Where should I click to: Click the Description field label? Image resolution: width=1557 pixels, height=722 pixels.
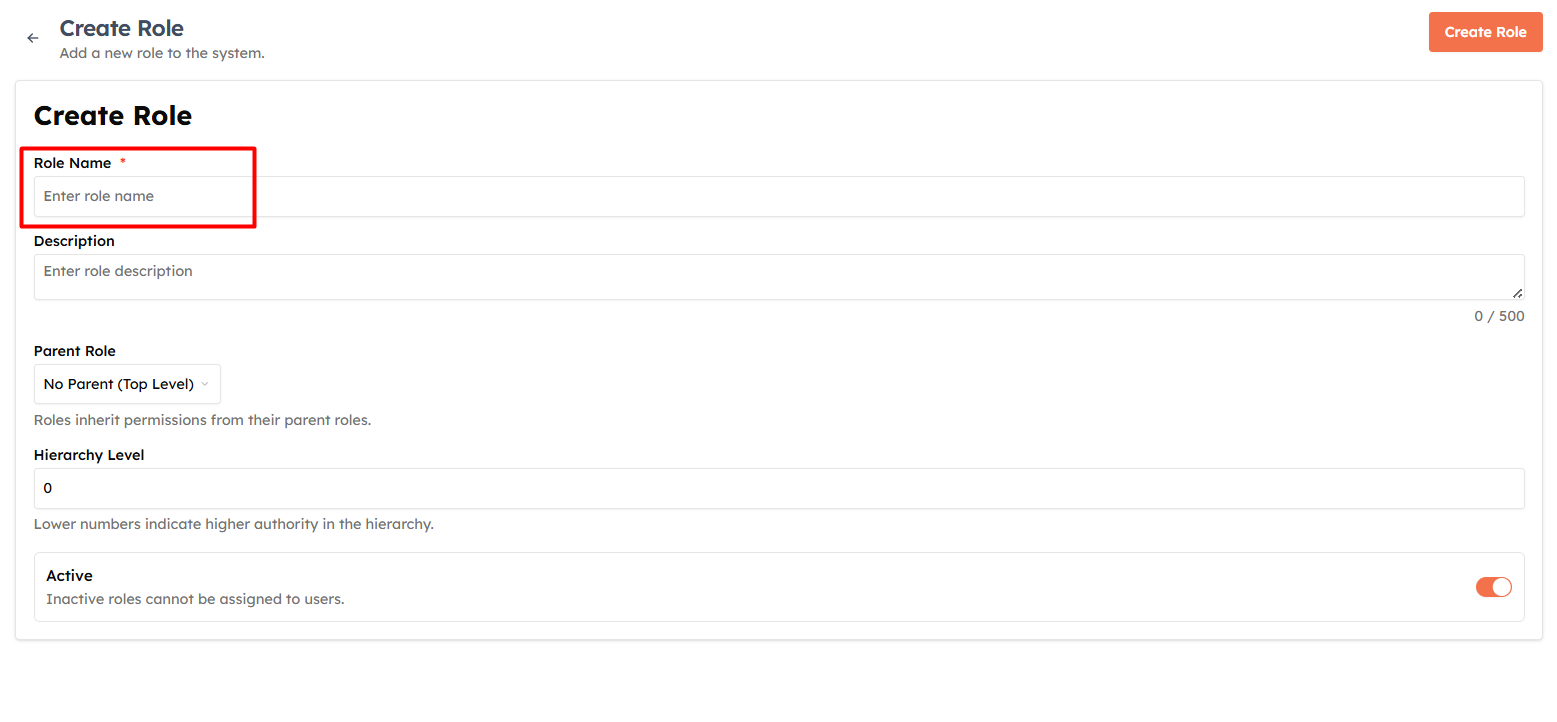pos(74,241)
